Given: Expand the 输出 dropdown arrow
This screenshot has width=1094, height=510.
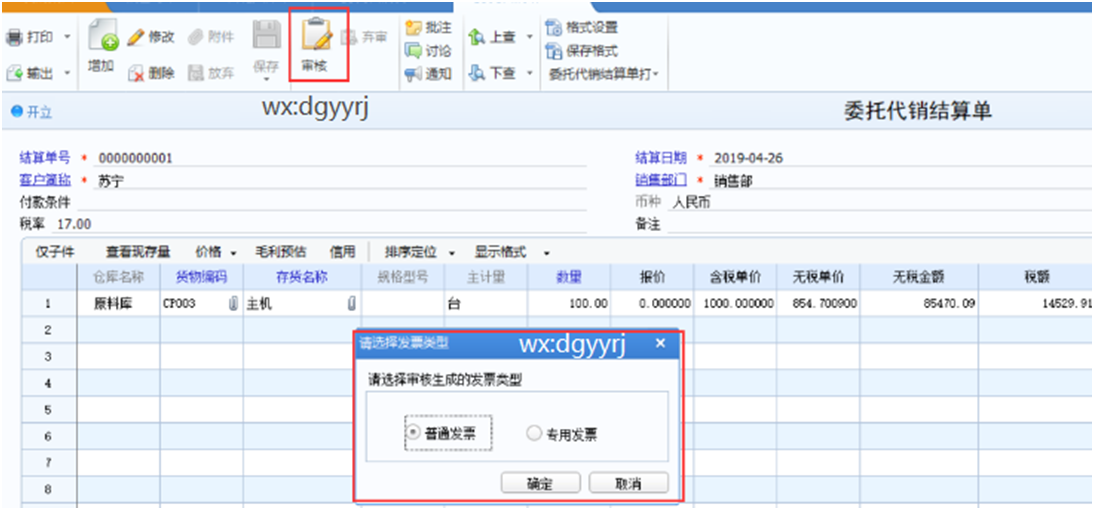Looking at the screenshot, I should coord(68,73).
